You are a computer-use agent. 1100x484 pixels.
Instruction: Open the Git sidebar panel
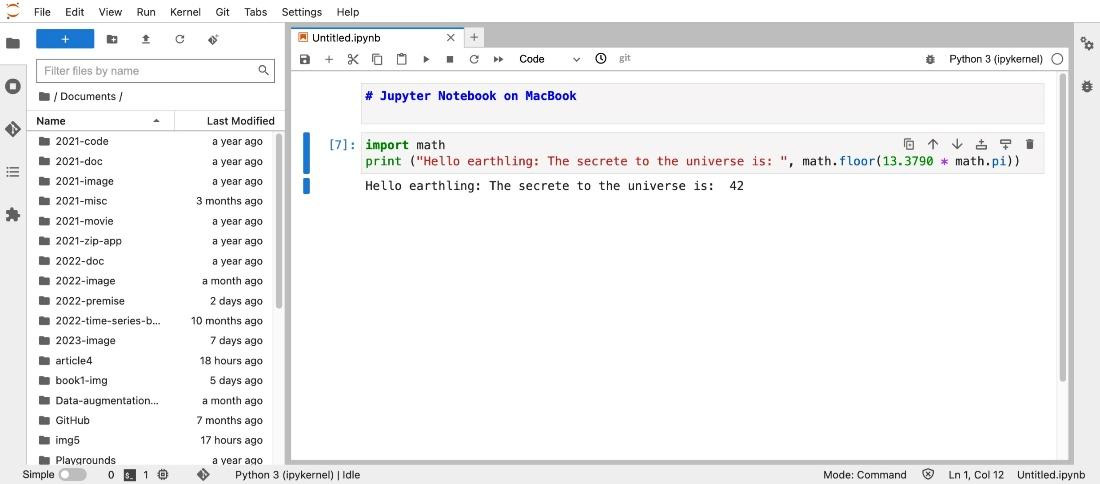(13, 129)
